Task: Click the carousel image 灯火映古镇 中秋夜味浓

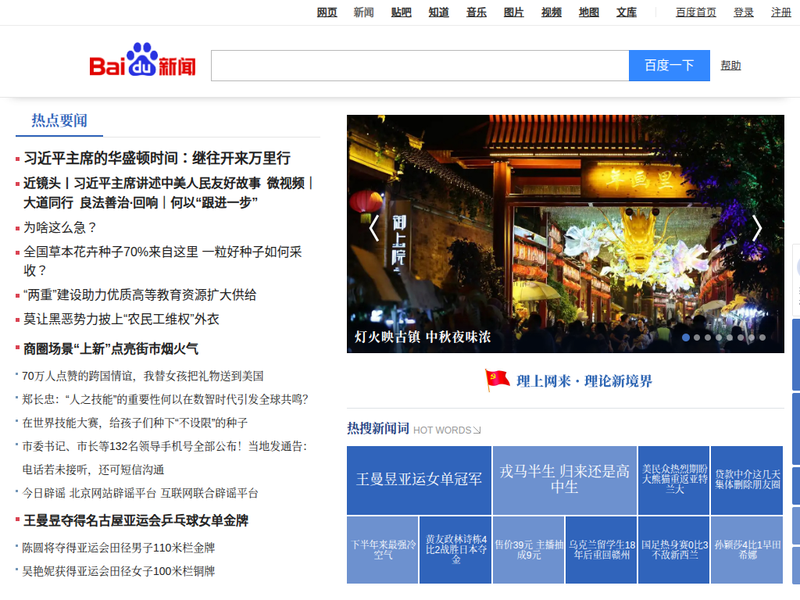Action: pos(565,234)
